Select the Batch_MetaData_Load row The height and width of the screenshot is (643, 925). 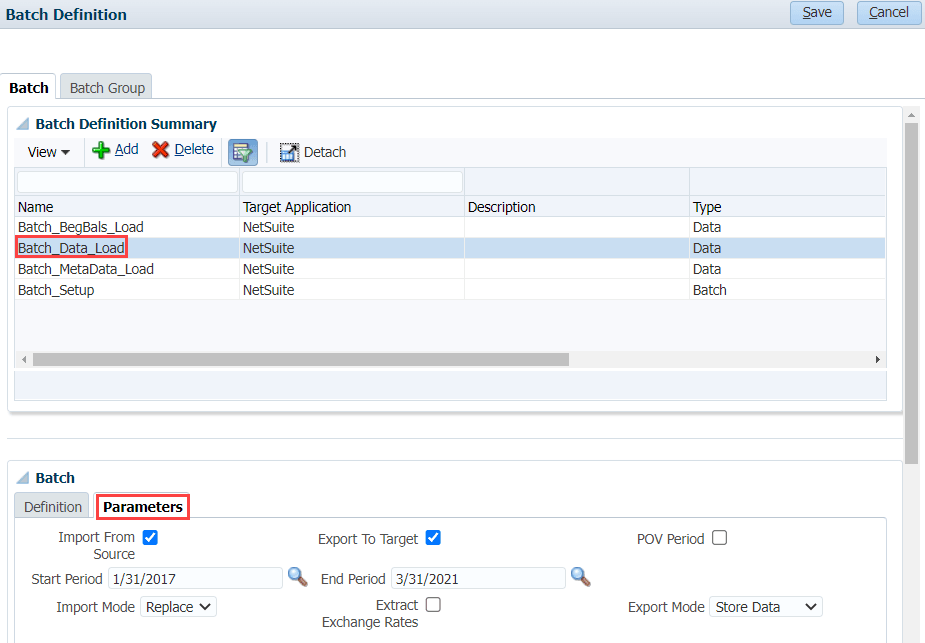(x=450, y=269)
